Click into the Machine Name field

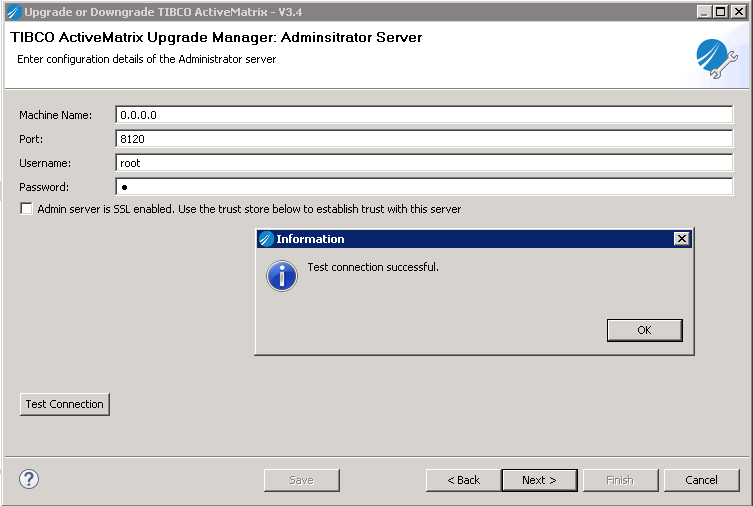[425, 115]
